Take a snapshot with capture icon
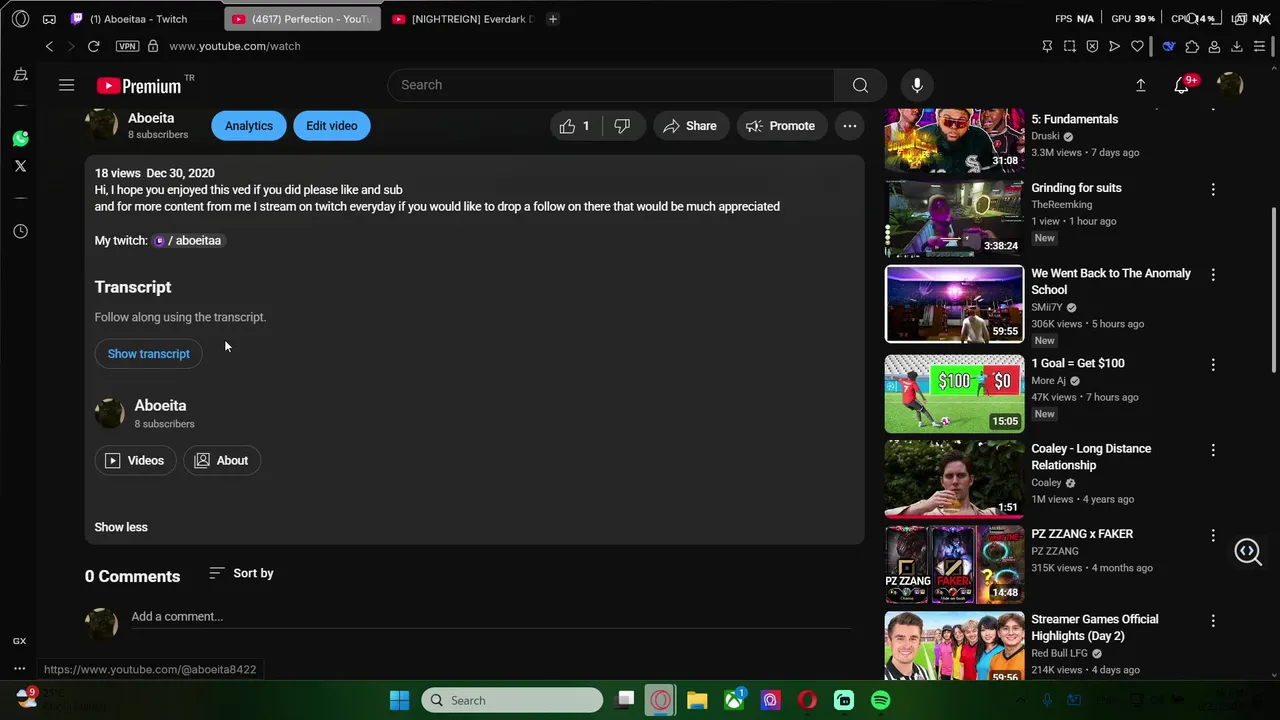Screen dimensions: 1280x720 1070,46
